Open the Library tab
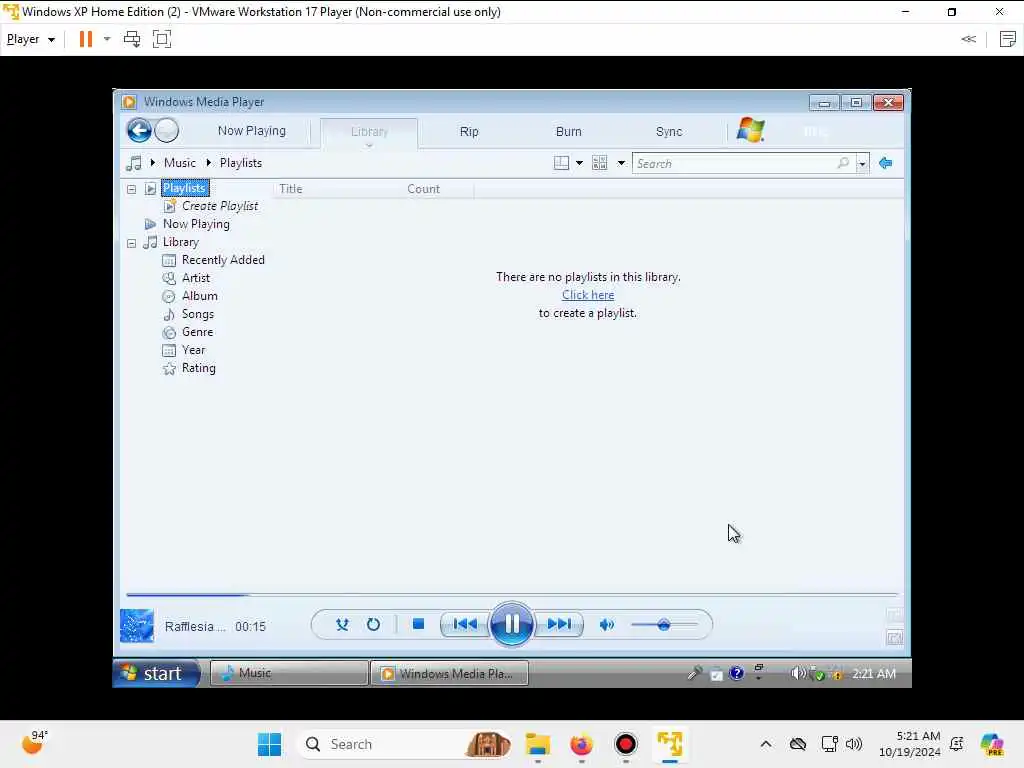 (x=369, y=133)
